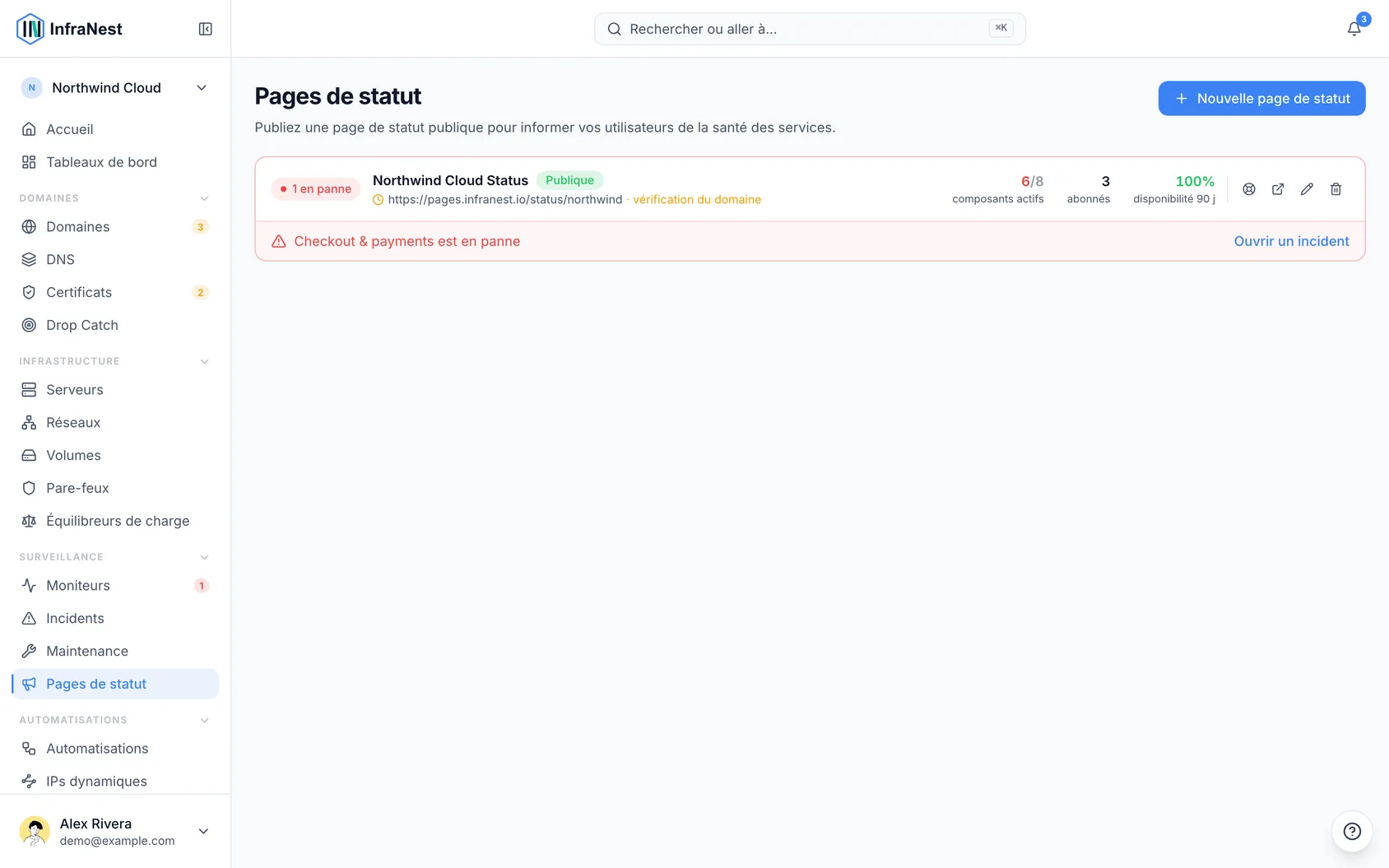Click Checkout & payments est en panne alert
The height and width of the screenshot is (868, 1389).
406,241
